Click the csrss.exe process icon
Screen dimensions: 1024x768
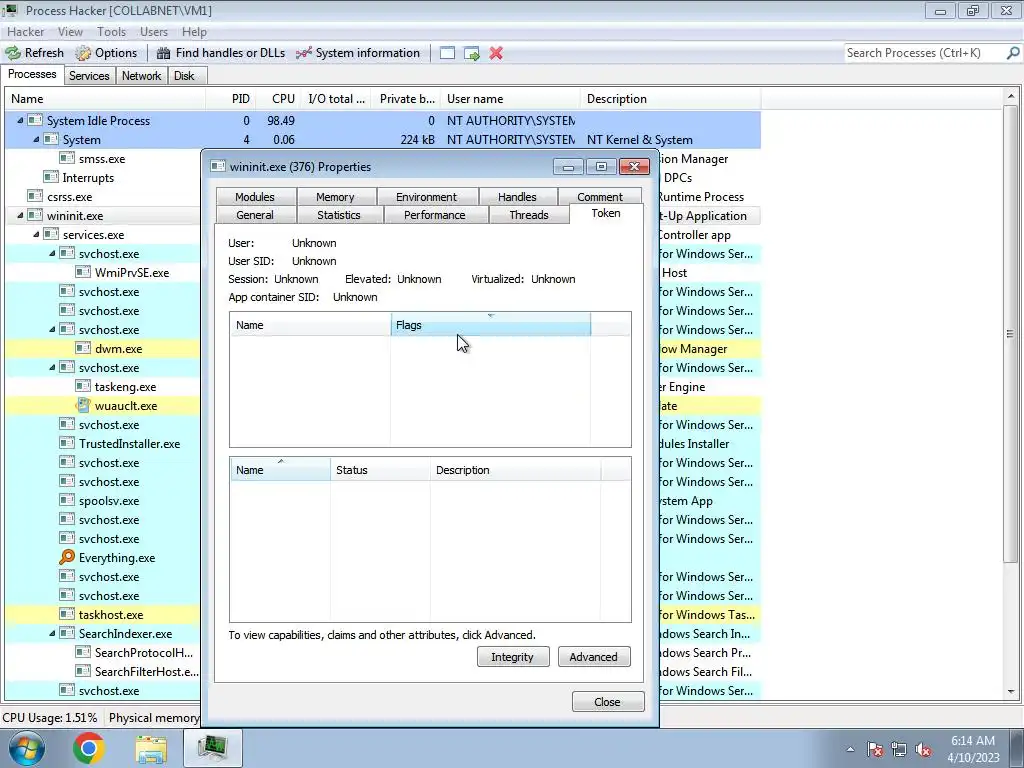35,196
